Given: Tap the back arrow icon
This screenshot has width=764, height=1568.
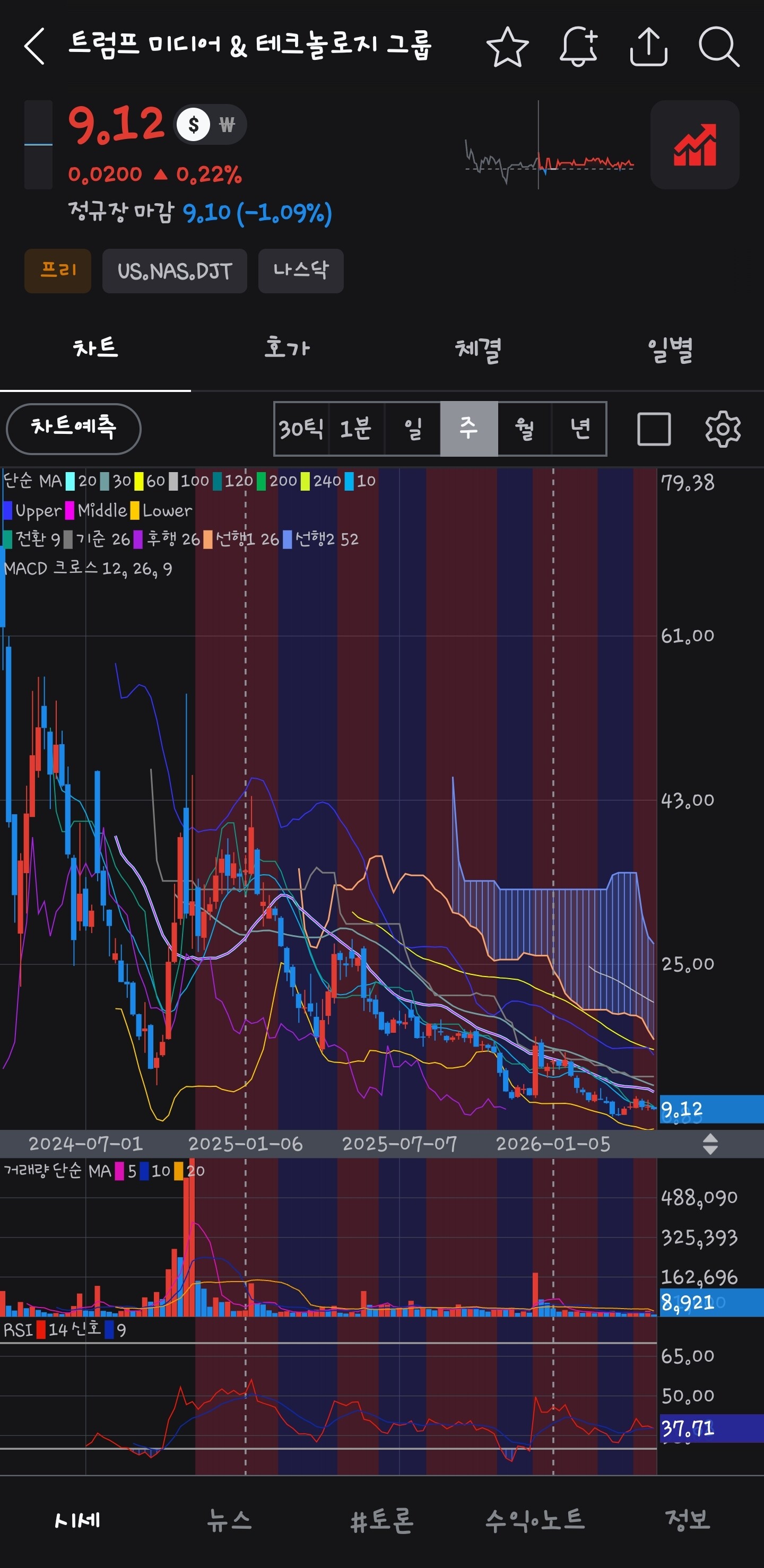Looking at the screenshot, I should point(34,46).
